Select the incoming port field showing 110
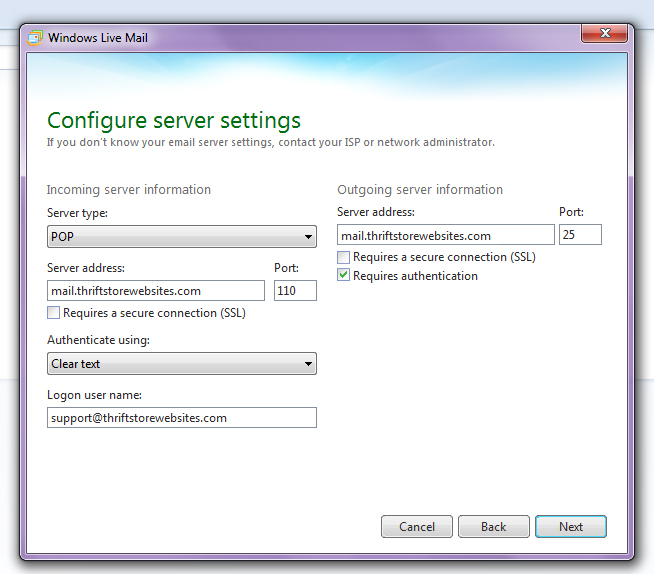 coord(295,291)
